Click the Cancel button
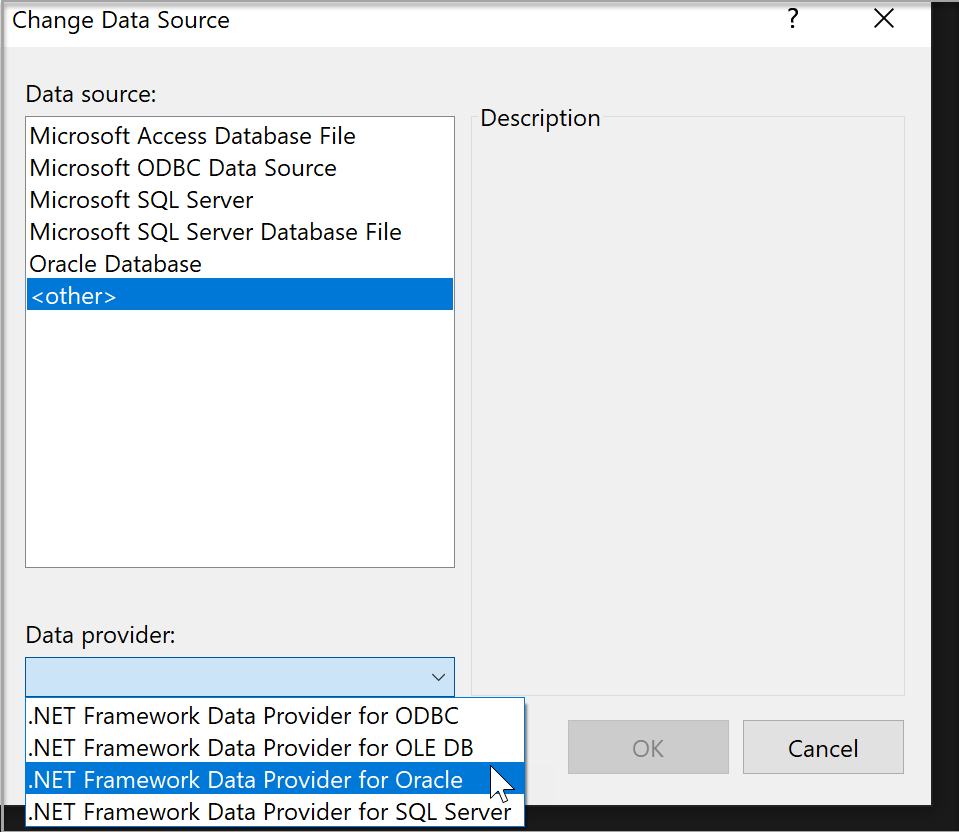The width and height of the screenshot is (959, 832). coord(822,746)
